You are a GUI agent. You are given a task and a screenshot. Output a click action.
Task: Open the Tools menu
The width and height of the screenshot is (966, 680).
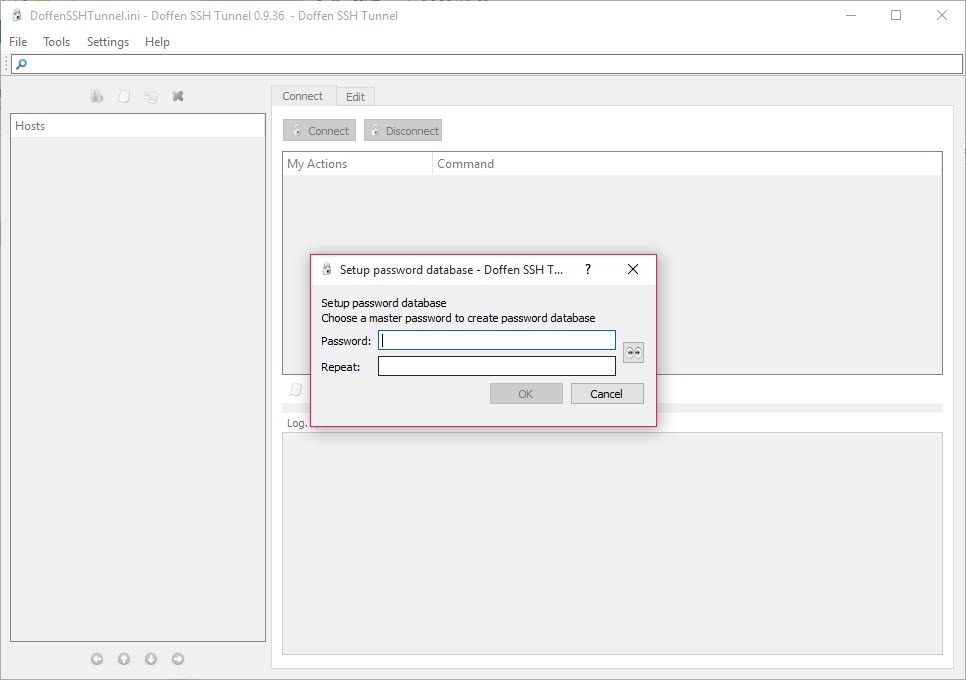56,41
